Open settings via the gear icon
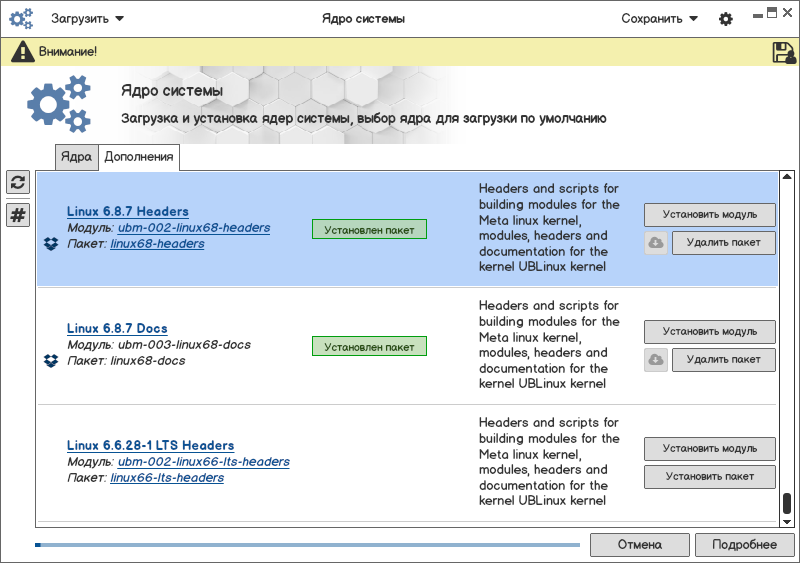800x563 pixels. pyautogui.click(x=726, y=19)
